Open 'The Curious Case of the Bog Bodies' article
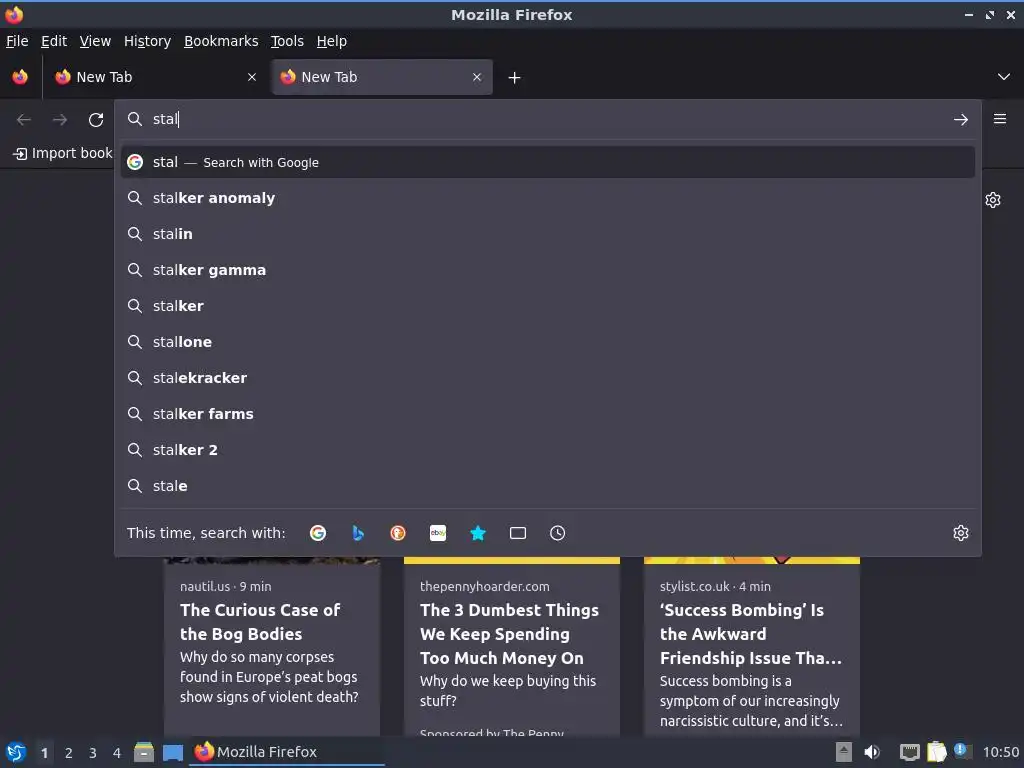Image resolution: width=1024 pixels, height=768 pixels. point(272,647)
